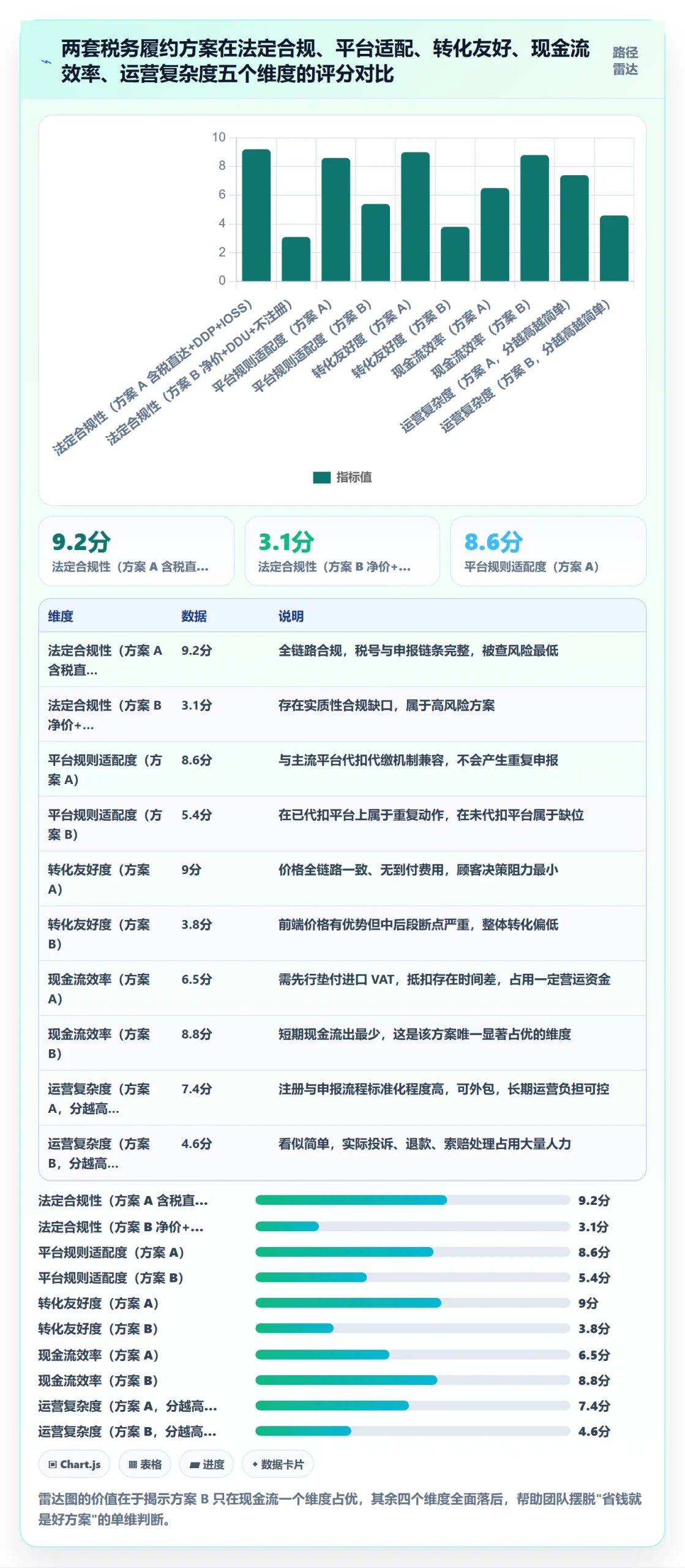Click the 3.8分 progress bar for 转化友好度
This screenshot has width=685, height=1568.
[413, 1329]
